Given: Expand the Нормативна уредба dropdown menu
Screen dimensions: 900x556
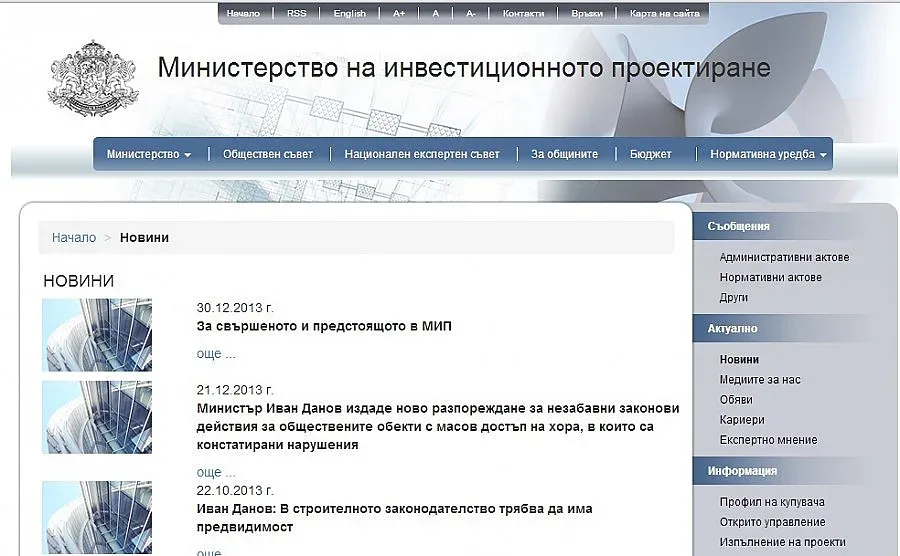Looking at the screenshot, I should [x=768, y=155].
